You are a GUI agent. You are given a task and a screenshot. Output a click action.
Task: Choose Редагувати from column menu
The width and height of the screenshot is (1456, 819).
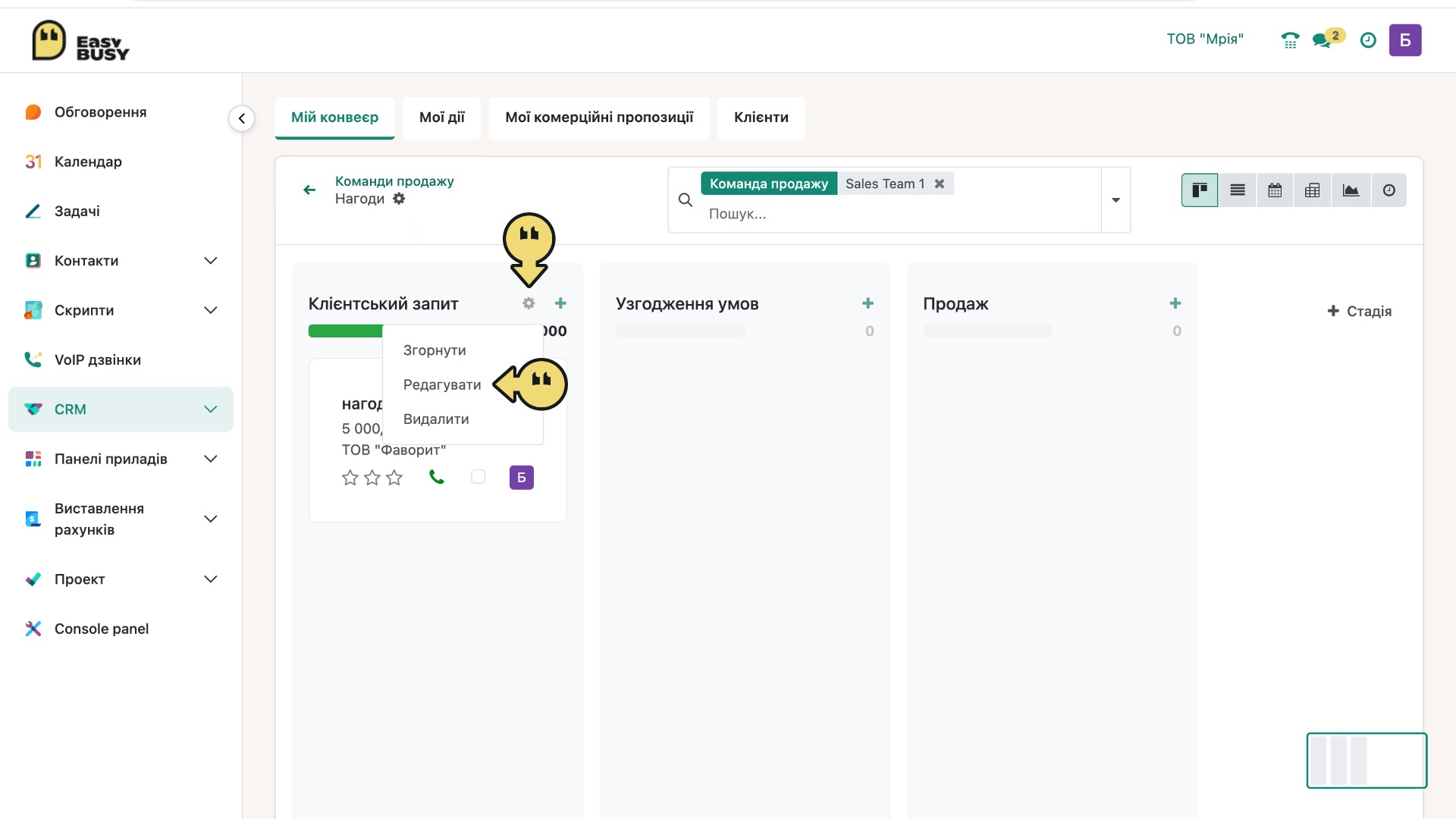coord(442,384)
